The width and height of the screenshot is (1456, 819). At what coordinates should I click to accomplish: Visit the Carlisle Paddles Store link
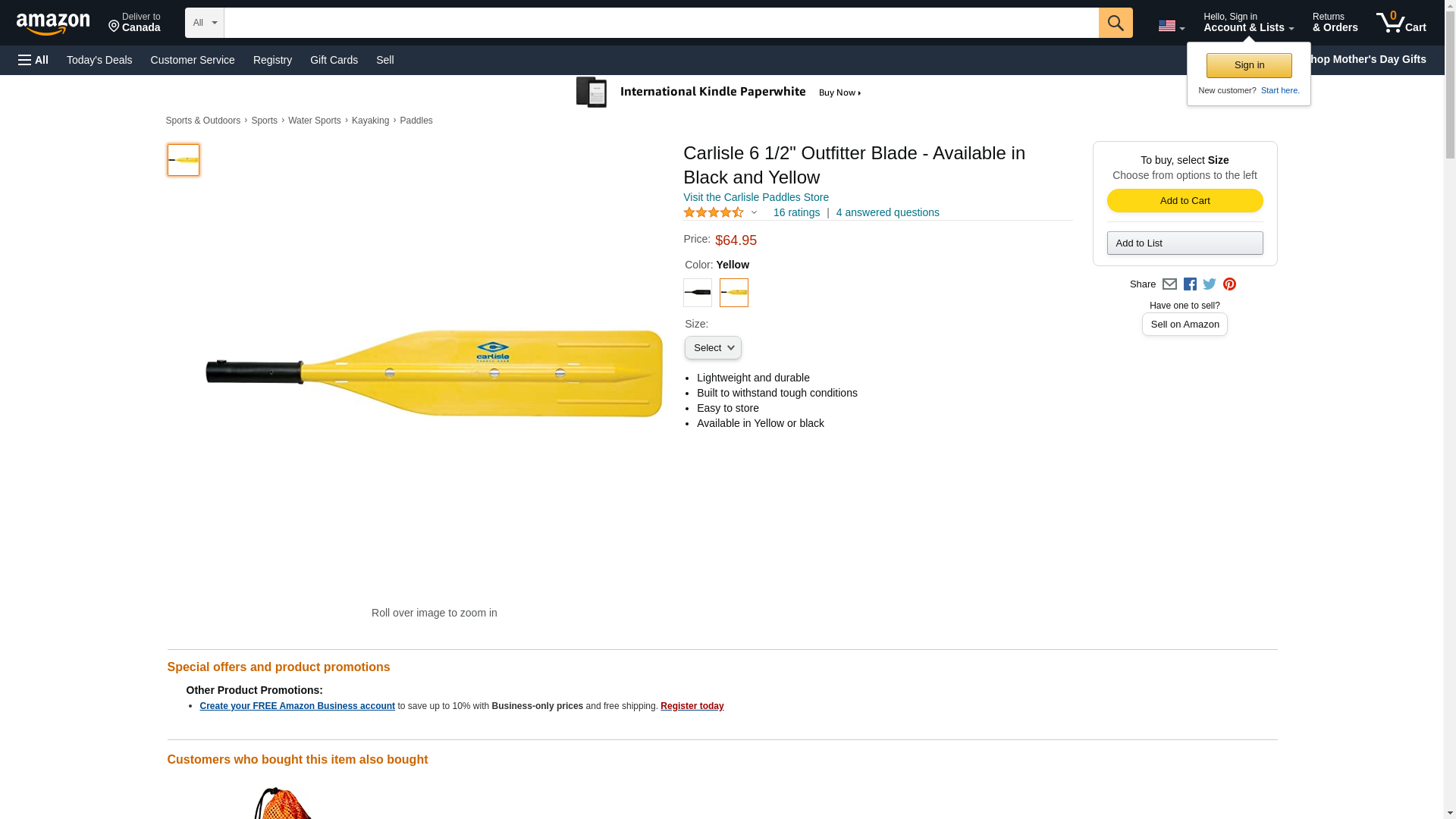tap(755, 197)
